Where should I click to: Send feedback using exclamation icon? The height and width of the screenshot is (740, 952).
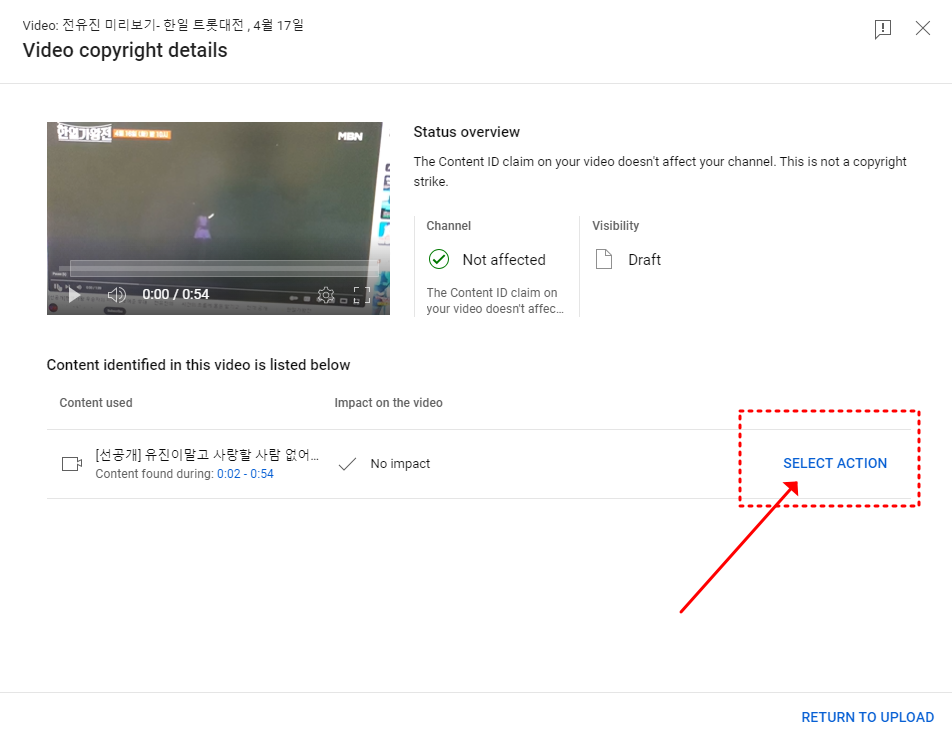tap(883, 29)
